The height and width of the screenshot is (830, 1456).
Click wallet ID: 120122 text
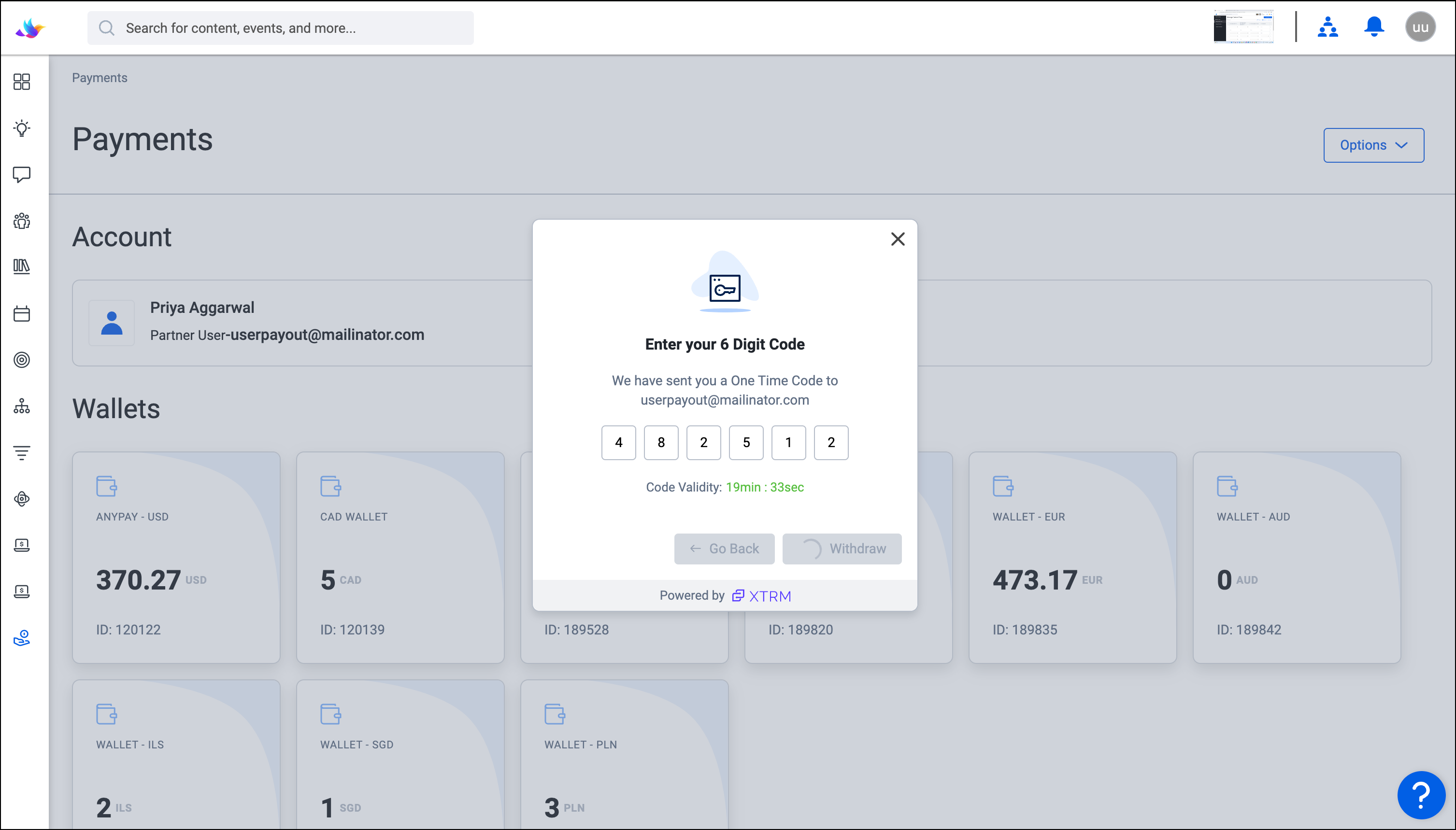[128, 629]
